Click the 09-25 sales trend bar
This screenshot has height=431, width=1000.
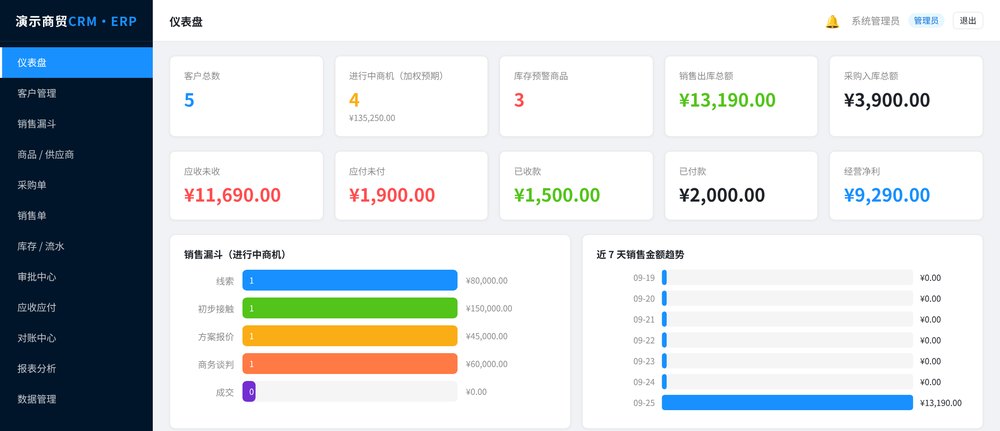(788, 402)
